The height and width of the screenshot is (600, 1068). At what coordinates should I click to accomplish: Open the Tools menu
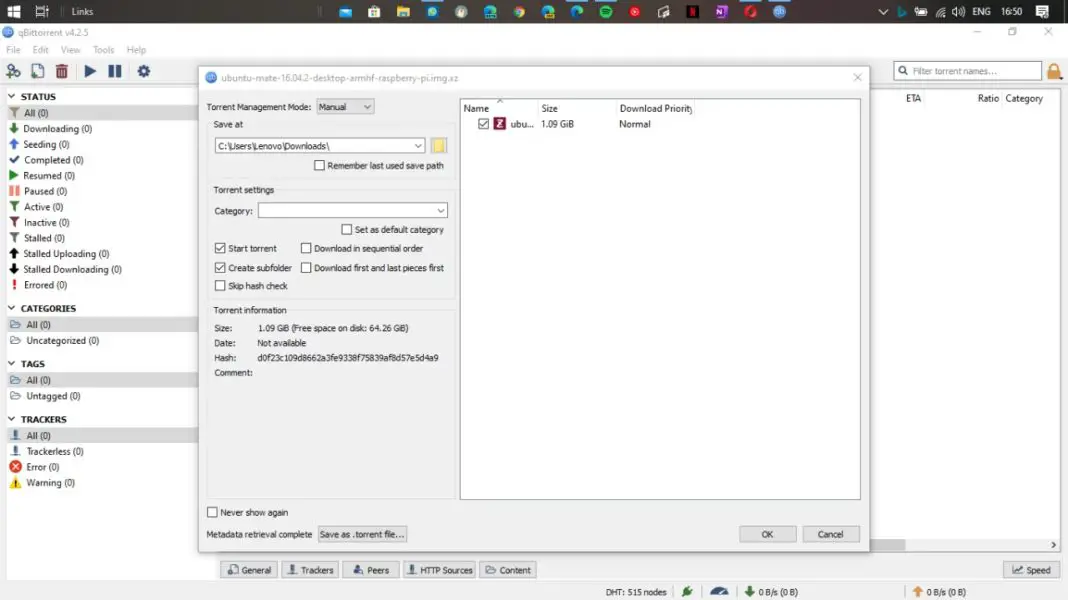tap(103, 50)
